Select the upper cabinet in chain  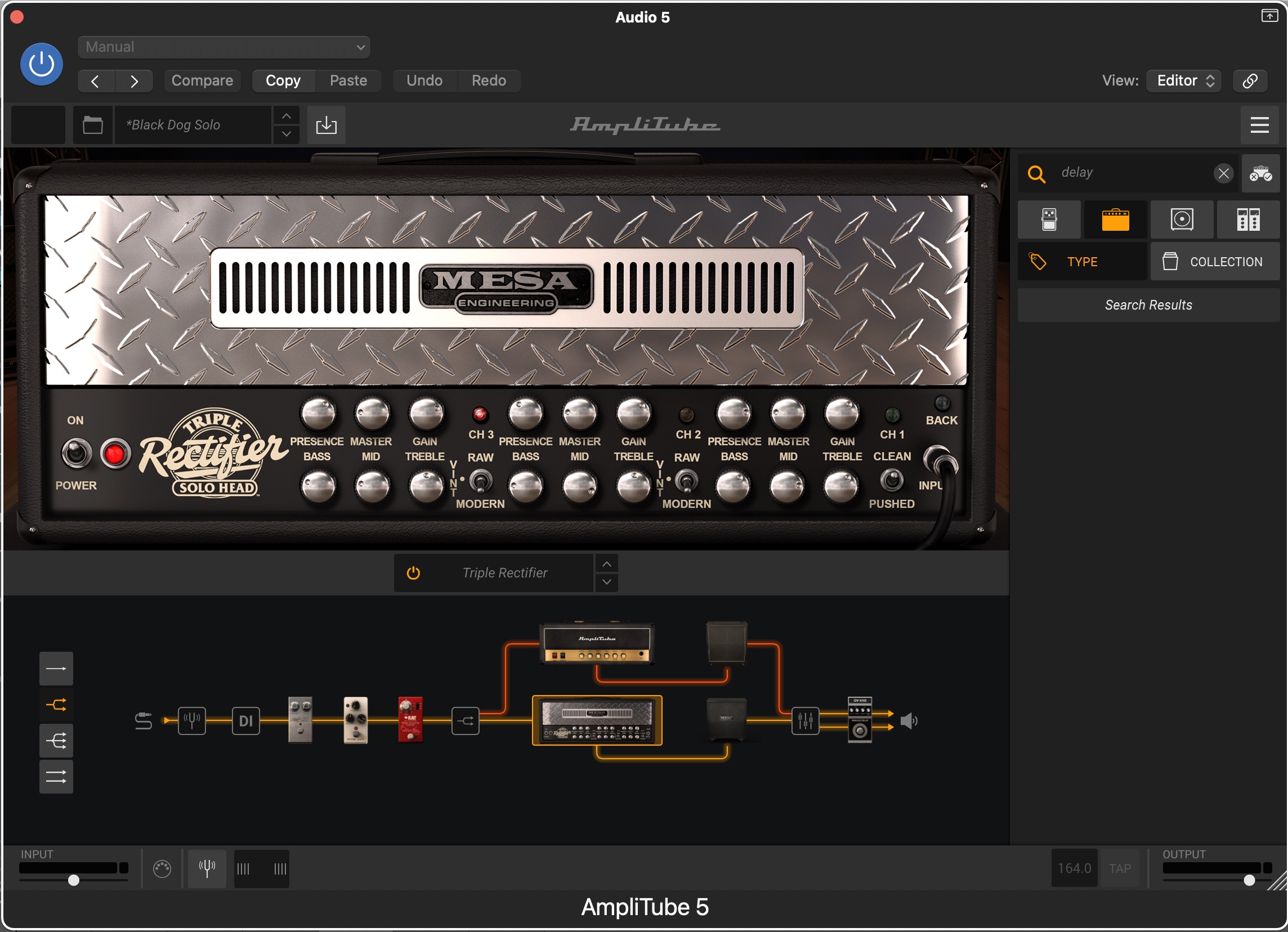pos(726,643)
